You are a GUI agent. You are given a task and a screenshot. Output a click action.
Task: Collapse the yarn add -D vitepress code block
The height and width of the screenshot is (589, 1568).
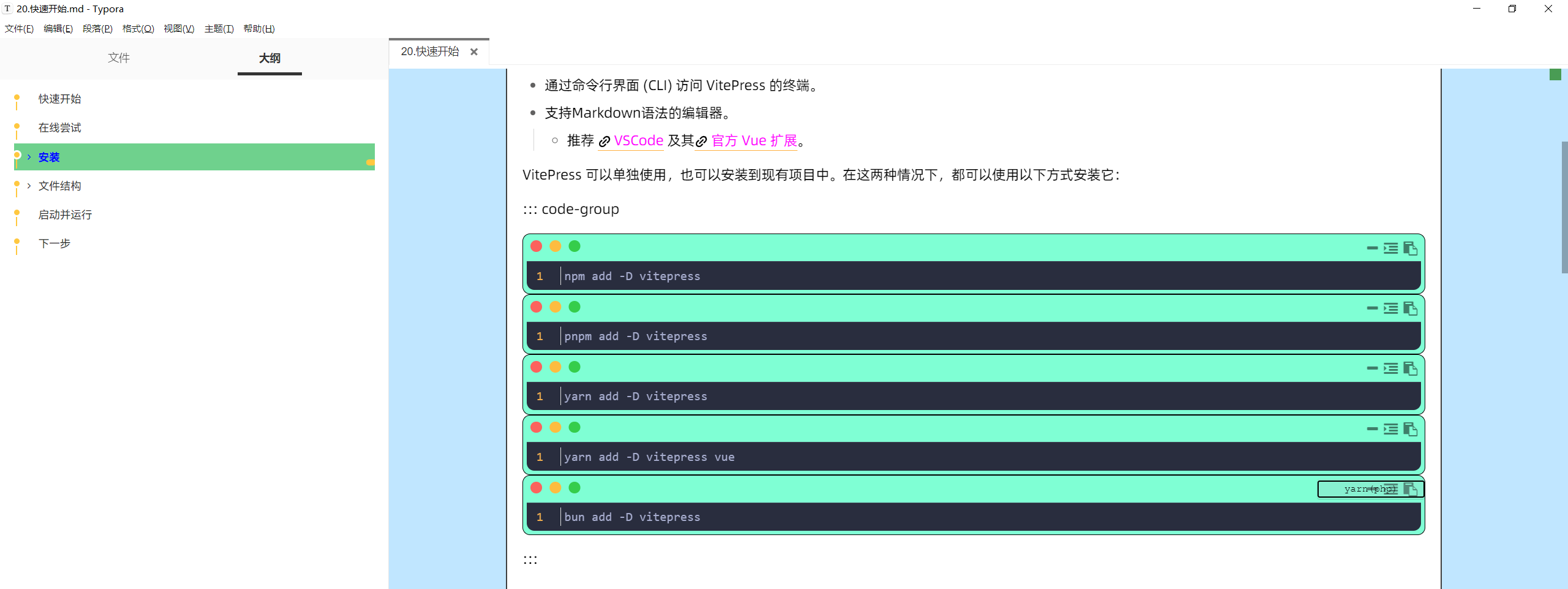tap(1372, 368)
